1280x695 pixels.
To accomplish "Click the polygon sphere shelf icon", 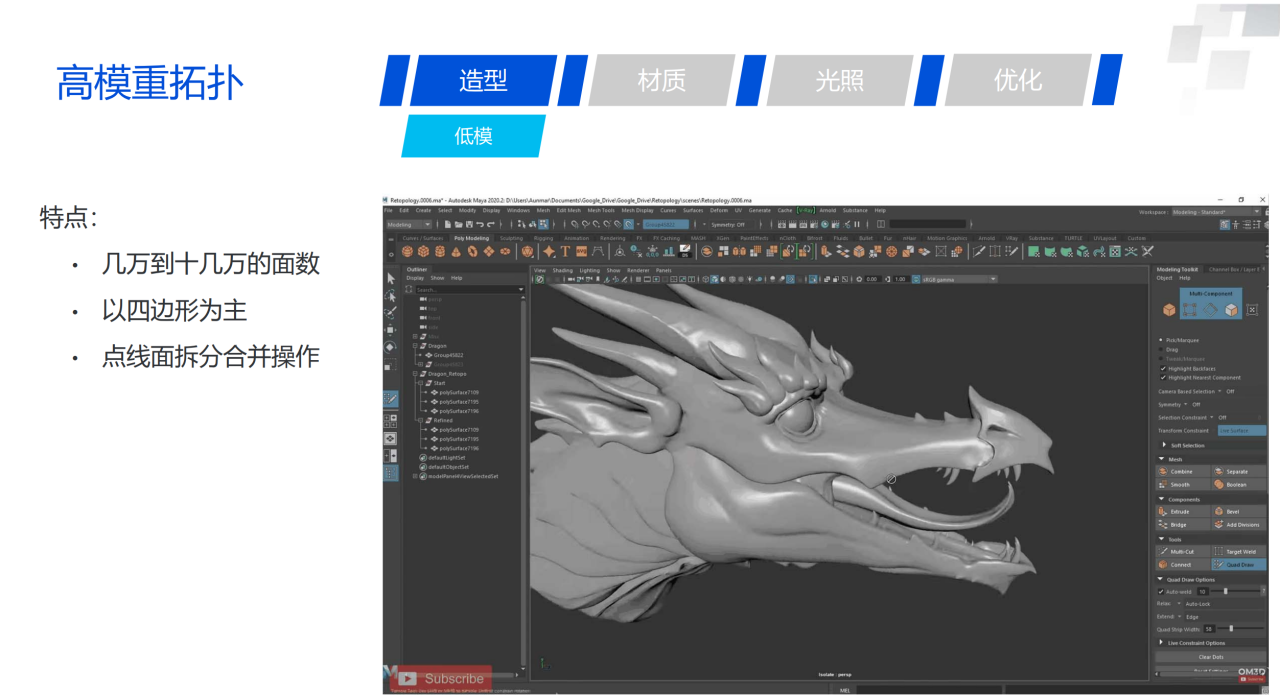I will (x=408, y=252).
